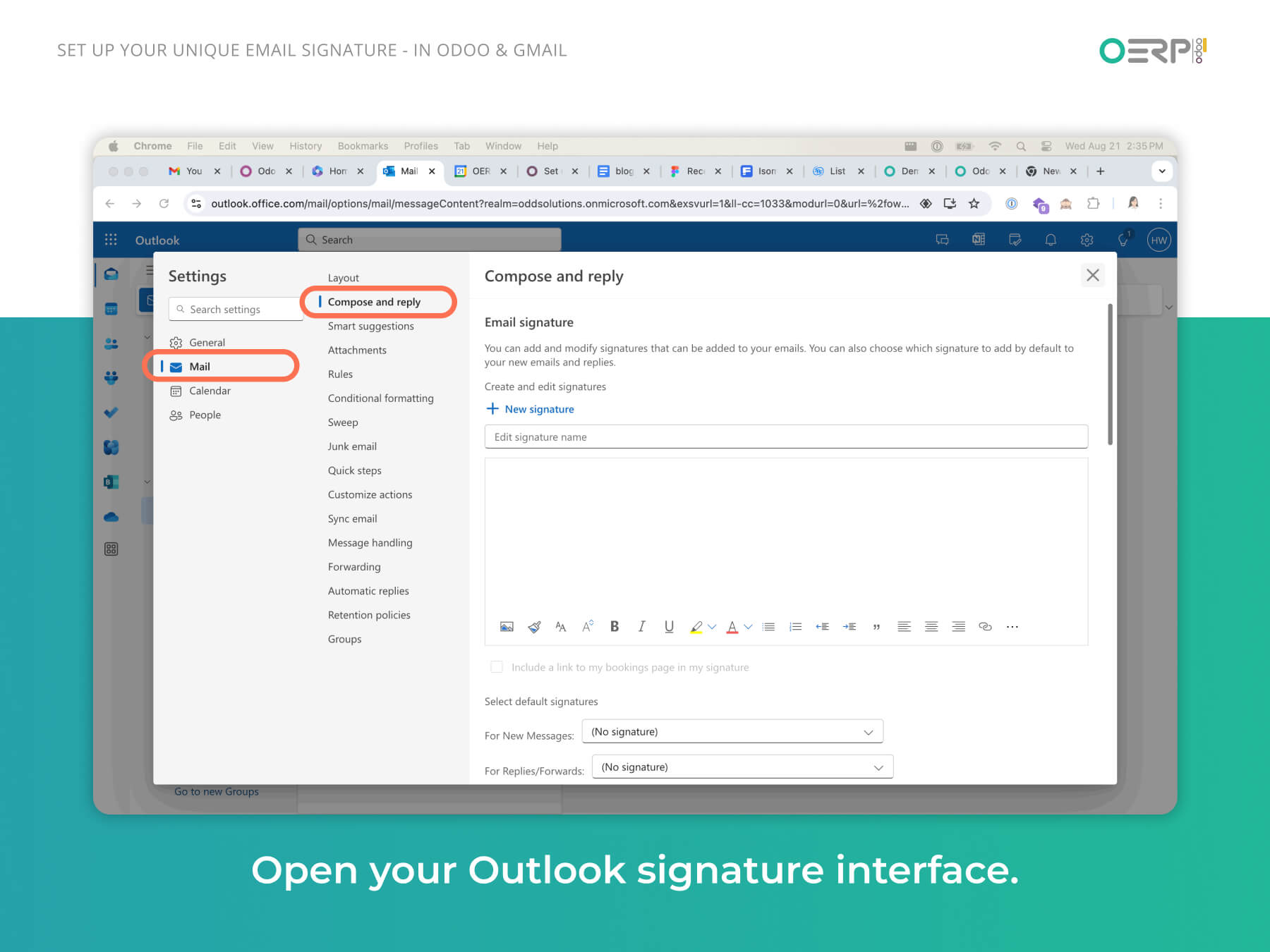
Task: Select the Format painter icon
Action: pos(534,626)
